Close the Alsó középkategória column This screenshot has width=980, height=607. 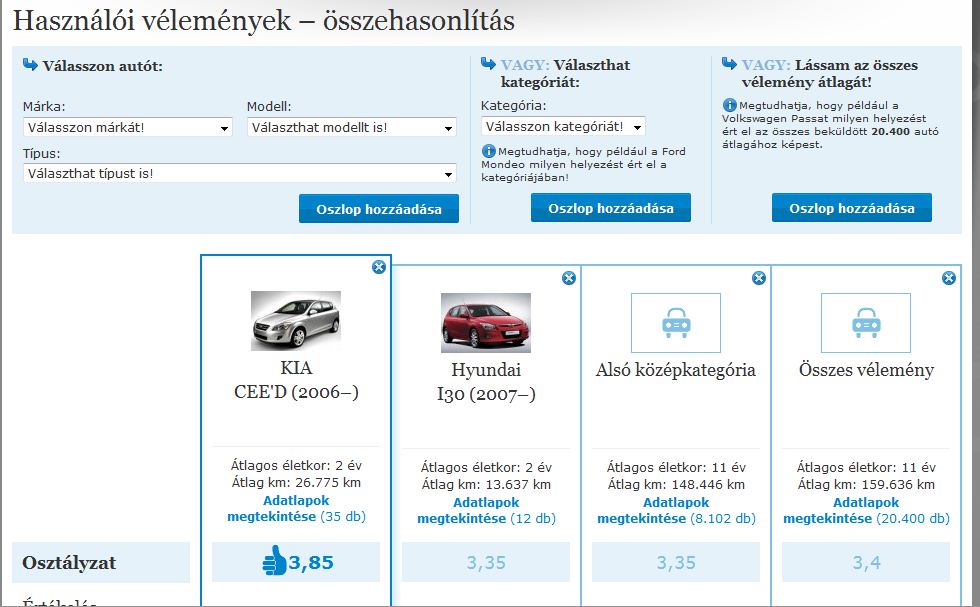click(759, 278)
